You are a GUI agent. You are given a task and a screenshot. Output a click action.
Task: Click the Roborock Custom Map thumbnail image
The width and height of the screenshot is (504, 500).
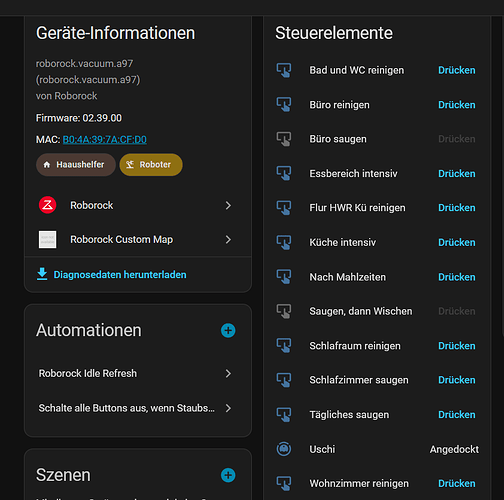(47, 239)
